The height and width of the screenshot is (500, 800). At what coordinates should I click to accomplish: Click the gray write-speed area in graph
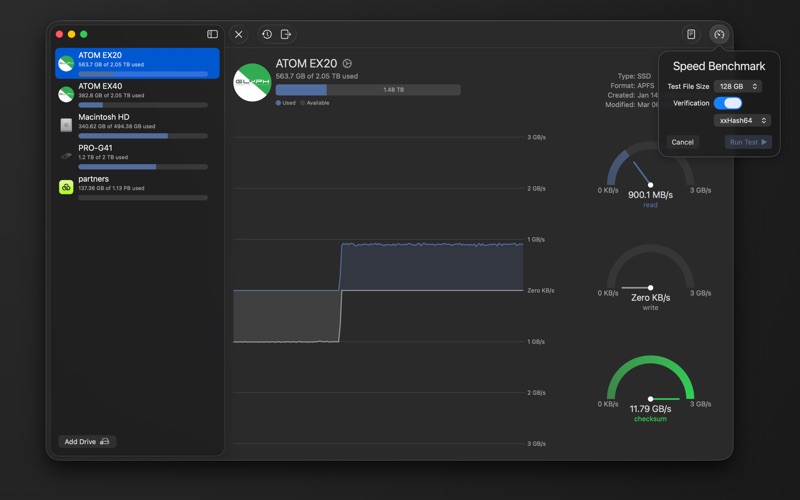[x=286, y=316]
